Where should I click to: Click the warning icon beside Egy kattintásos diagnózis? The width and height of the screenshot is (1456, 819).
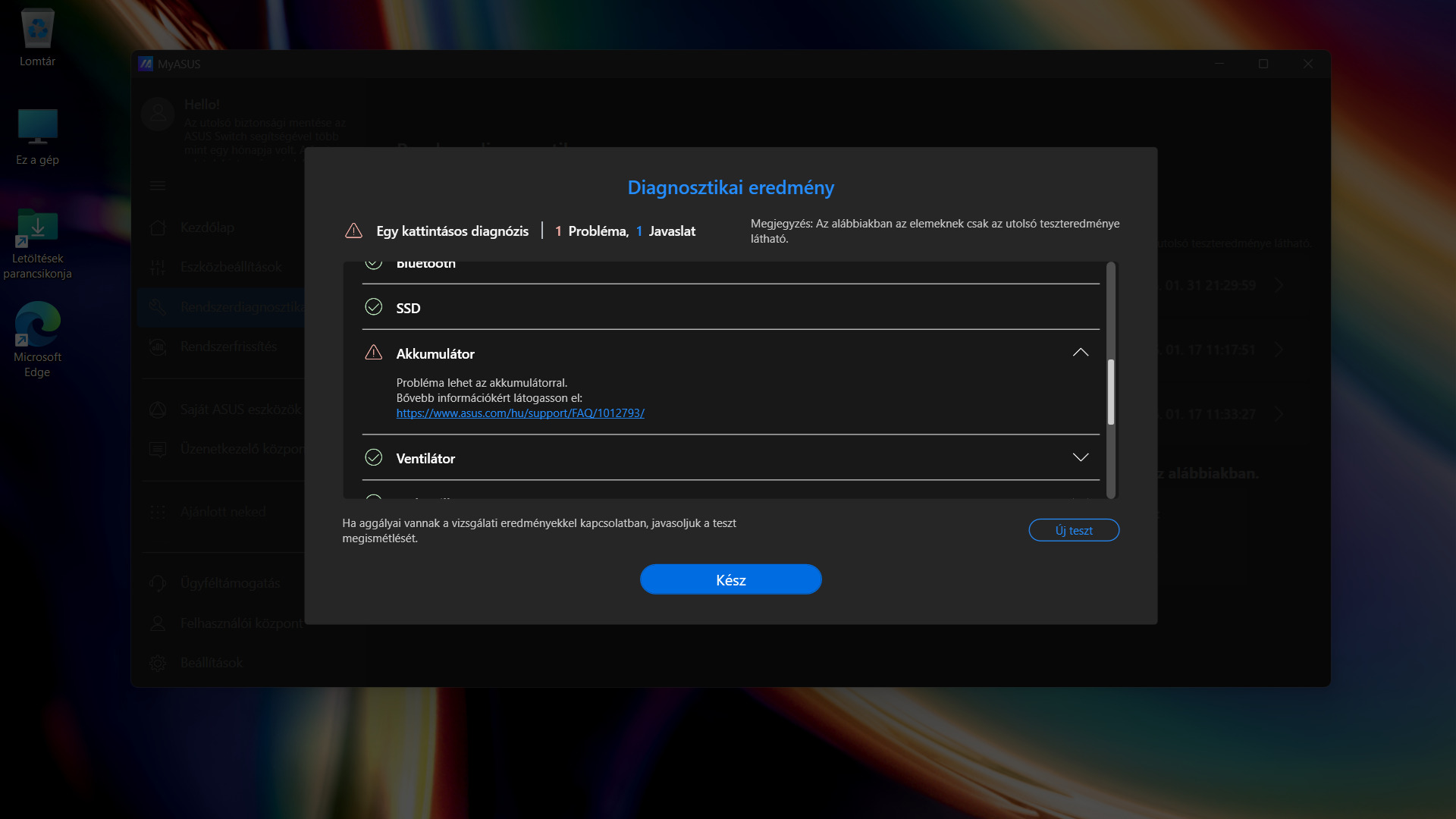(x=353, y=231)
